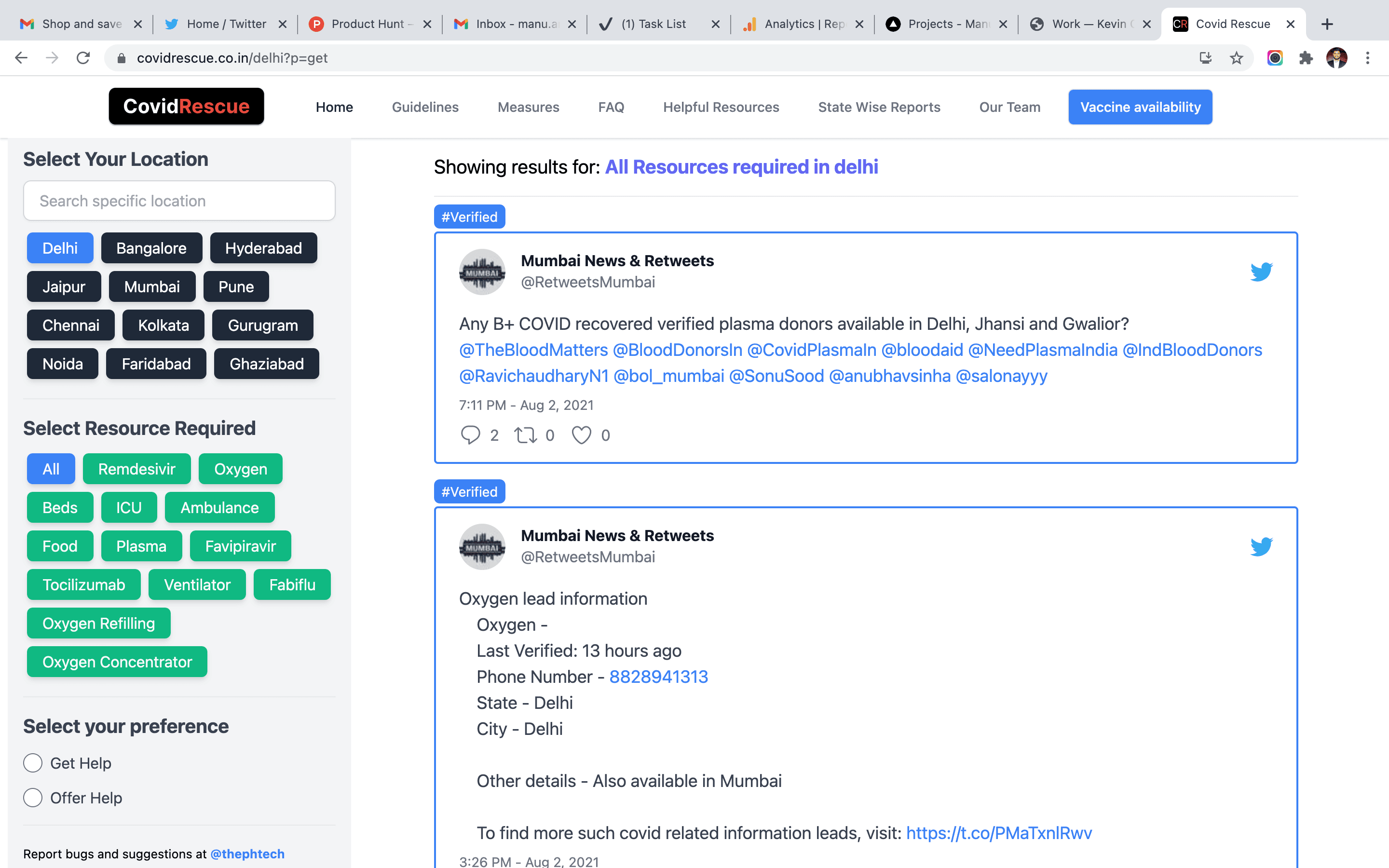Call phone number 8828941313 link
The image size is (1389, 868).
658,677
